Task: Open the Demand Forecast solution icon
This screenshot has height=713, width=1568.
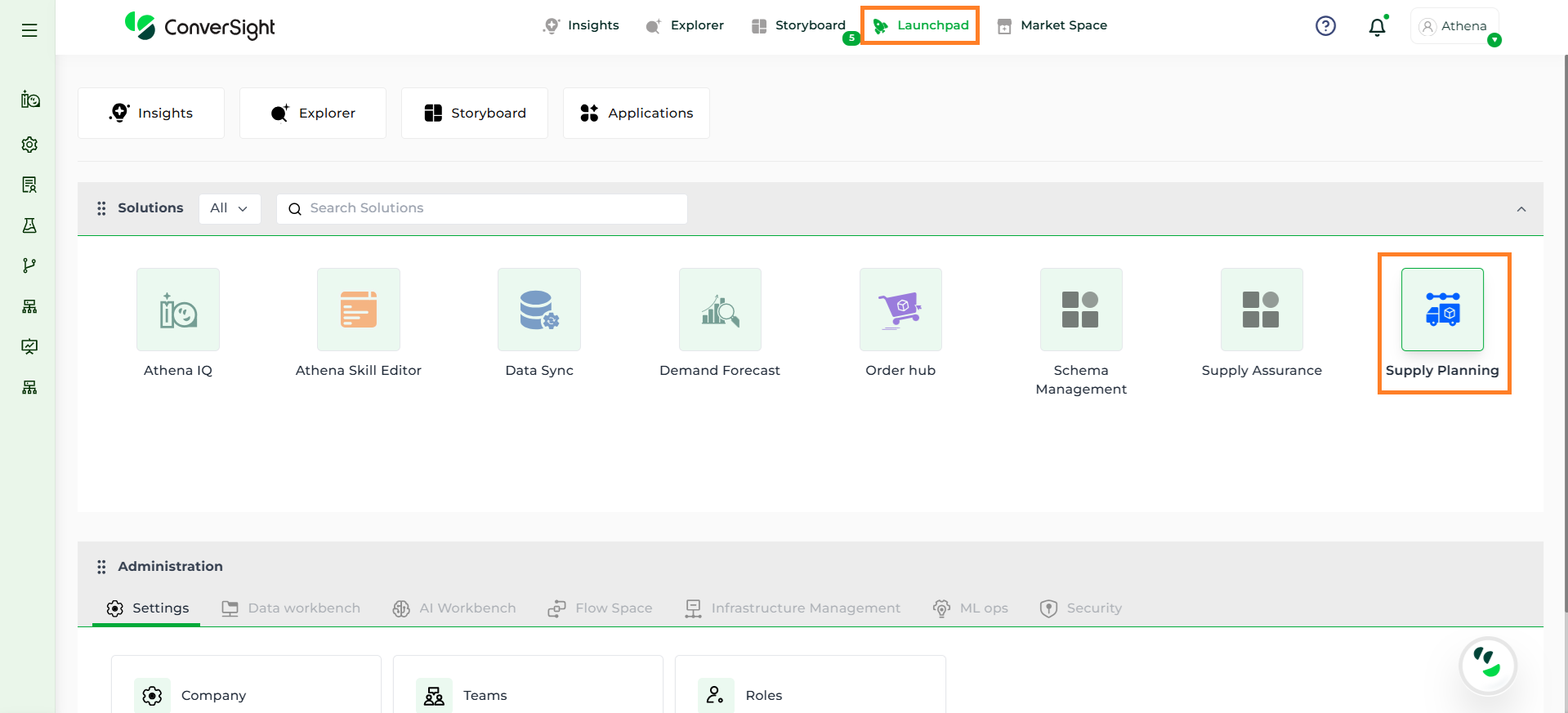Action: 720,310
